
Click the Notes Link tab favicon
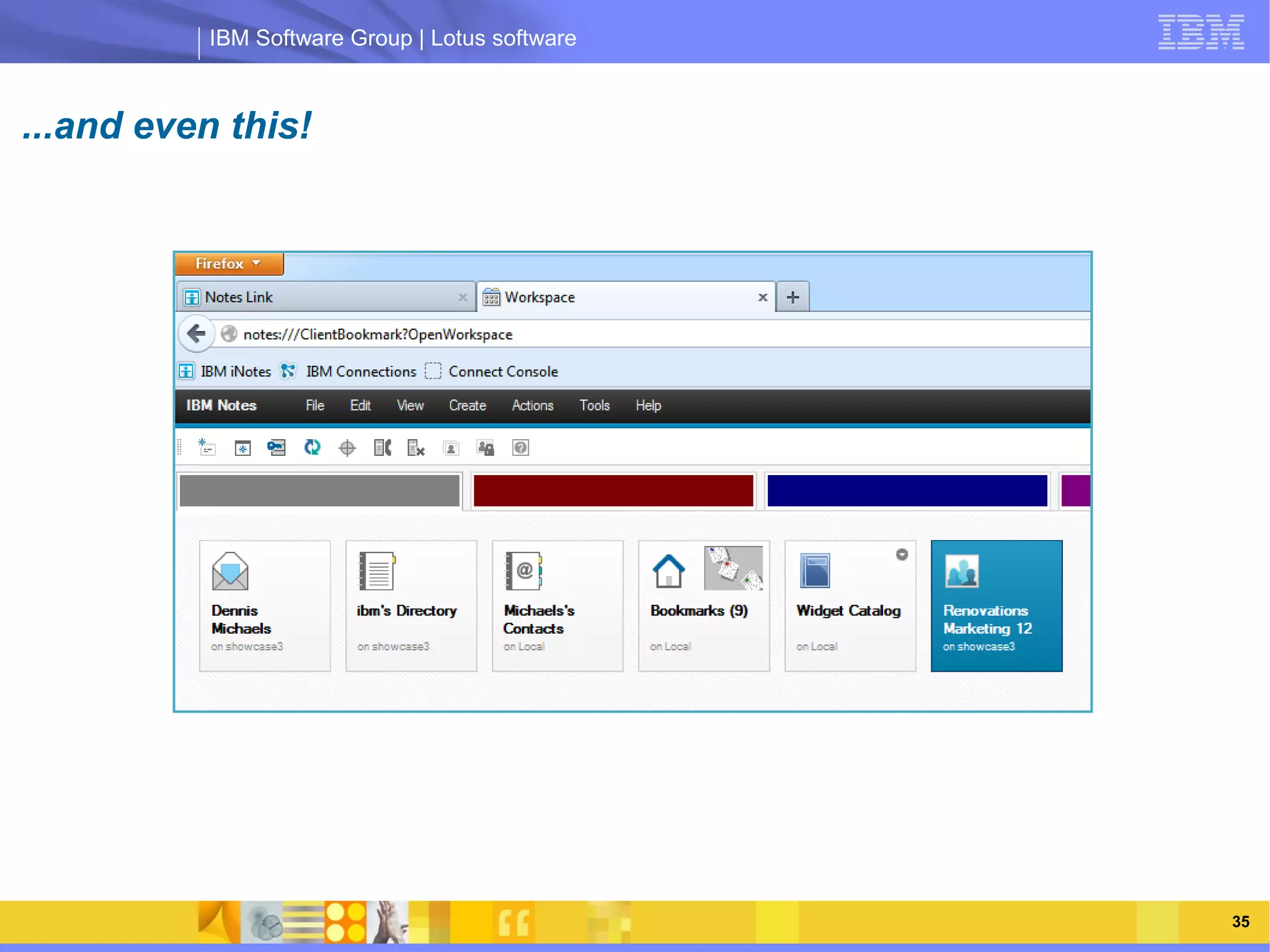pos(192,298)
